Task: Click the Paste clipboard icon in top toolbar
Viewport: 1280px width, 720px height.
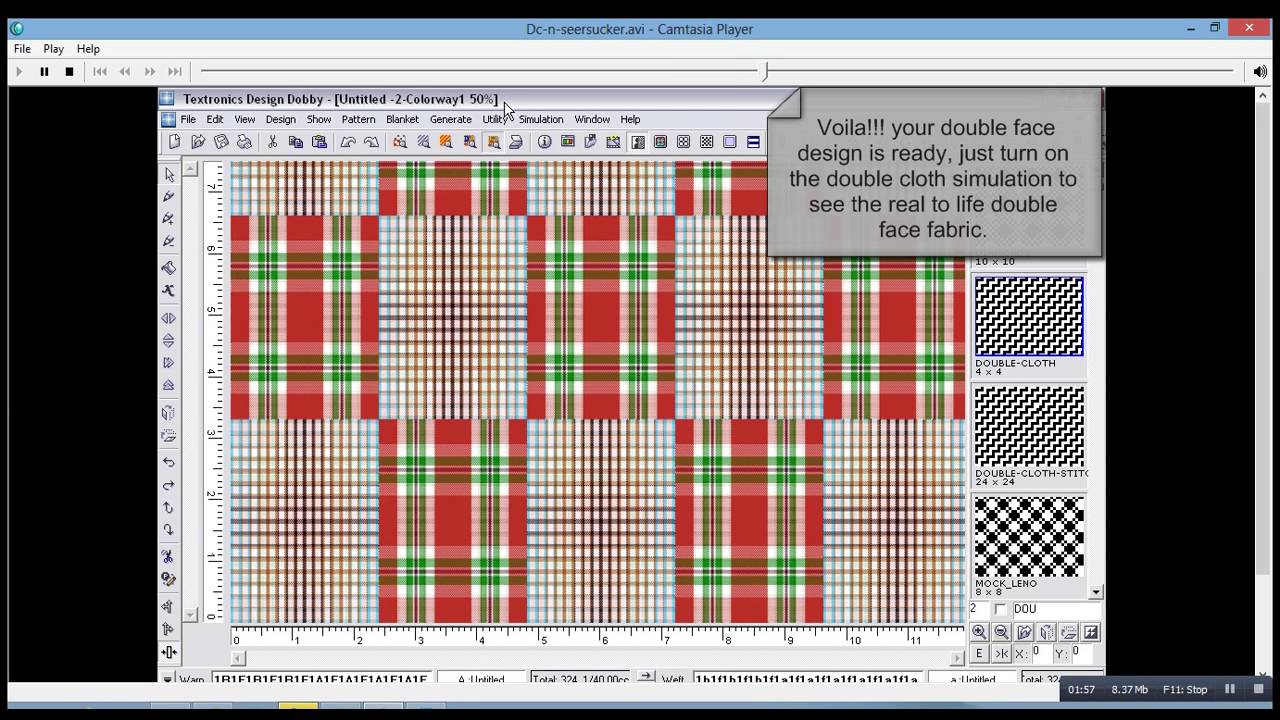Action: click(x=319, y=142)
